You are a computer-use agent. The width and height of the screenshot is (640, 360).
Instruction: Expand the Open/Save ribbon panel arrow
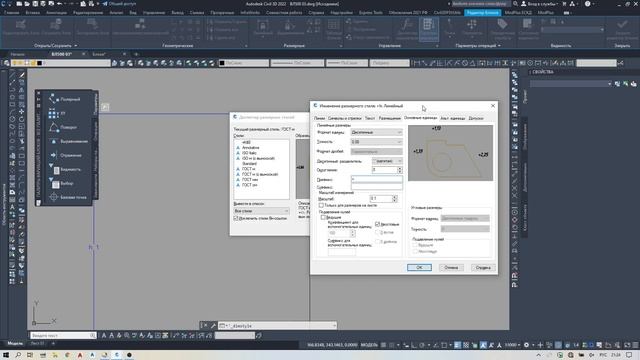click(76, 46)
